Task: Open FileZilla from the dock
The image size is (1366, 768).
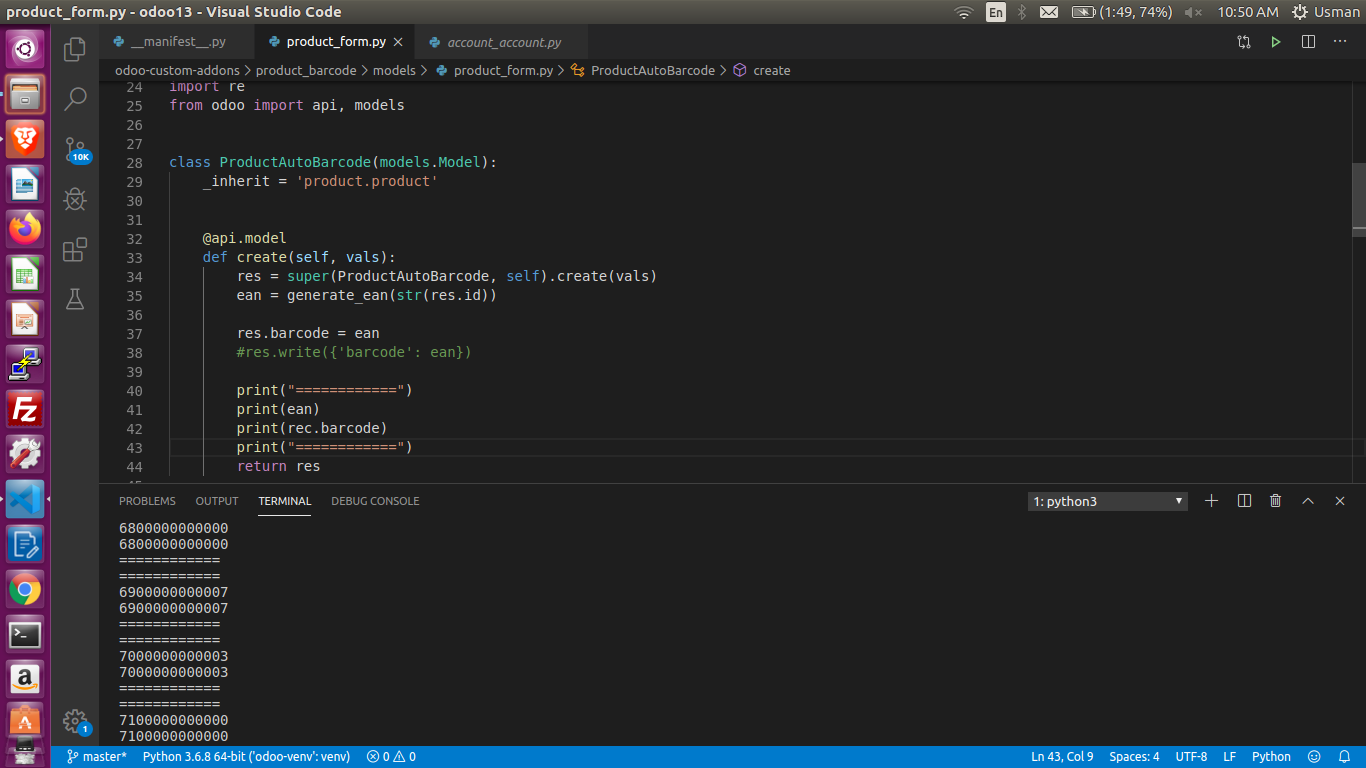Action: pos(25,409)
